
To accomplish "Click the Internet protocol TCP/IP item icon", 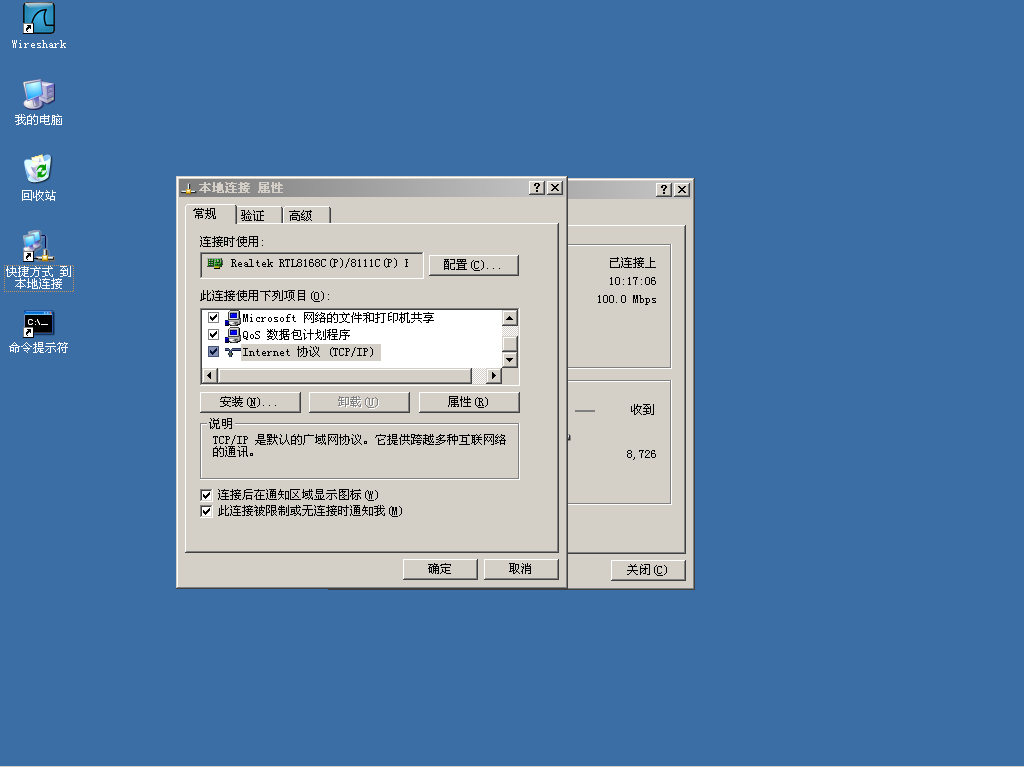I will coord(232,352).
